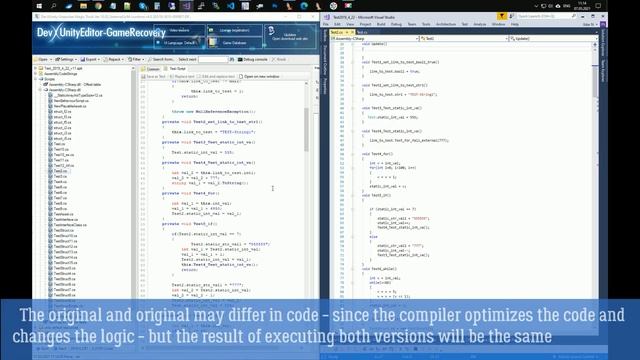Expand the Assembly-CodeStrings tree node

click(36, 74)
